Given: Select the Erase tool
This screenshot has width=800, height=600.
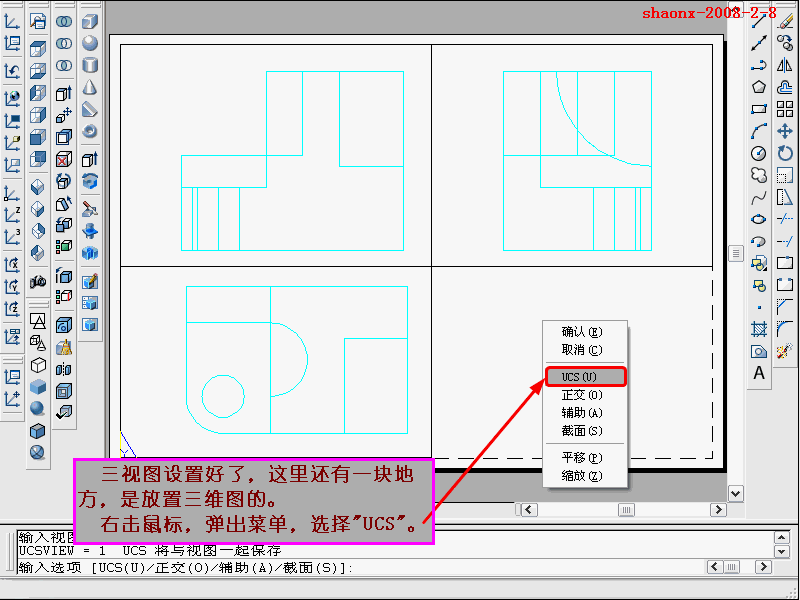Looking at the screenshot, I should 785,21.
